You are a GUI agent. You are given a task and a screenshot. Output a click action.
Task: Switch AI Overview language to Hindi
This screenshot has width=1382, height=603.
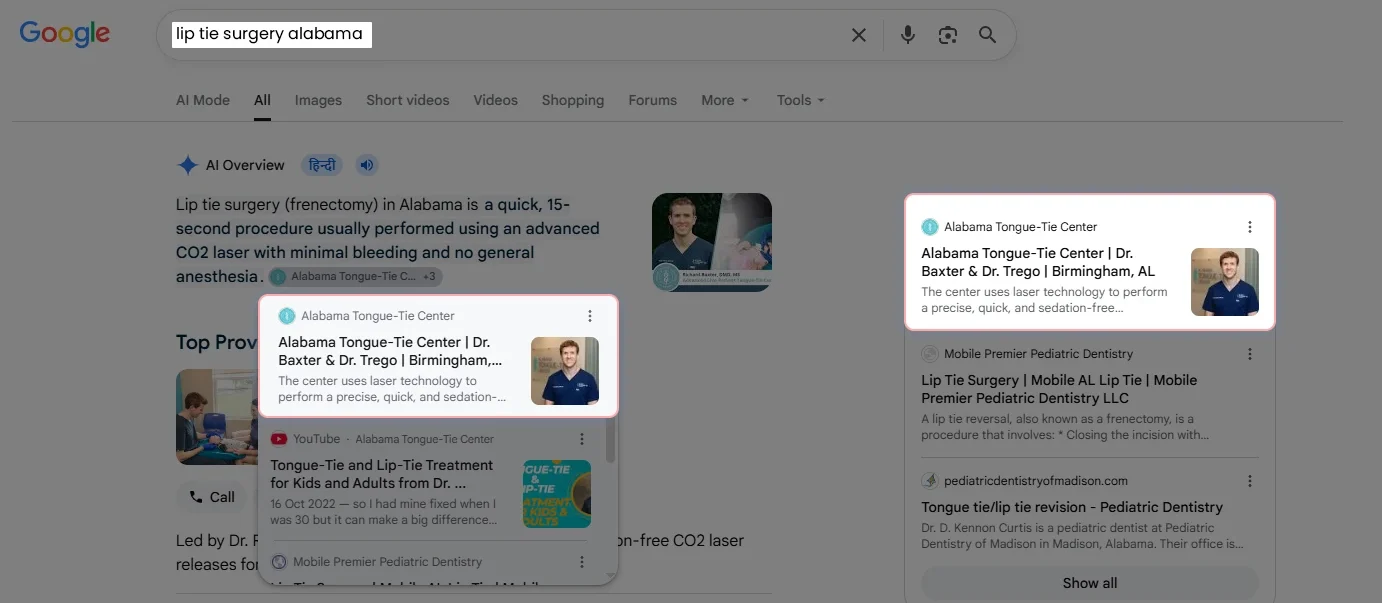(322, 165)
